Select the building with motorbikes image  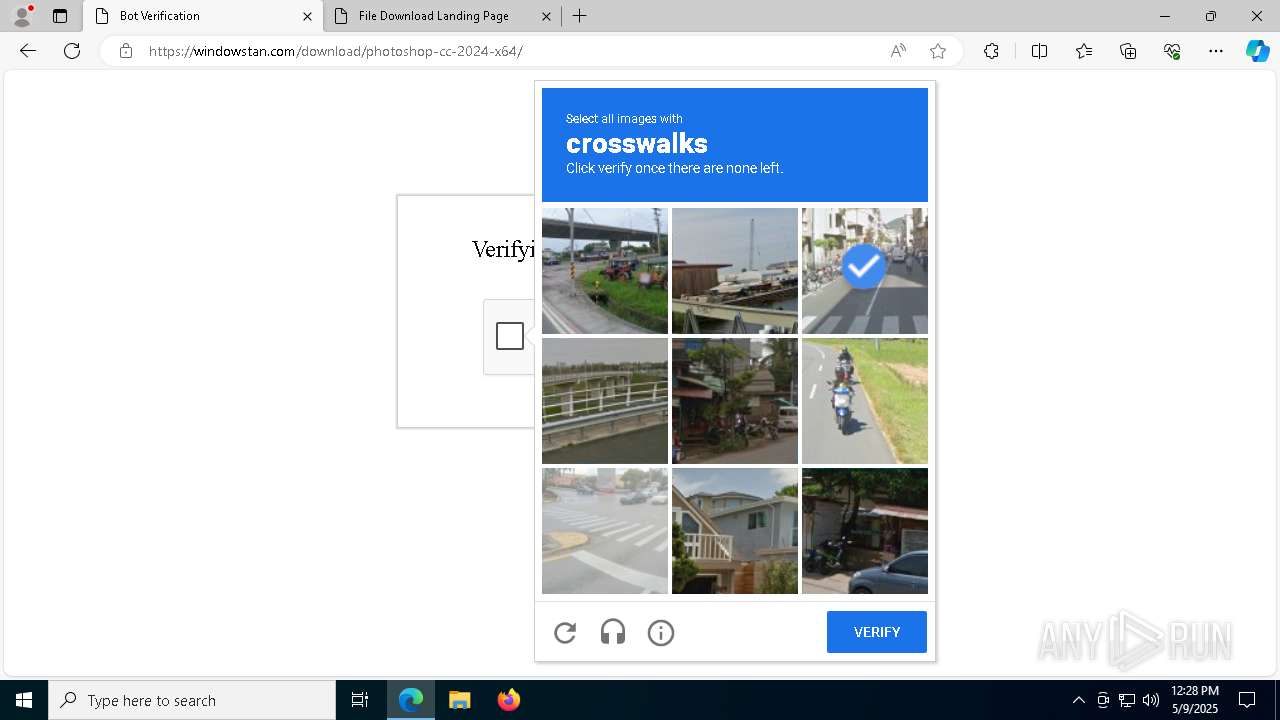[735, 401]
